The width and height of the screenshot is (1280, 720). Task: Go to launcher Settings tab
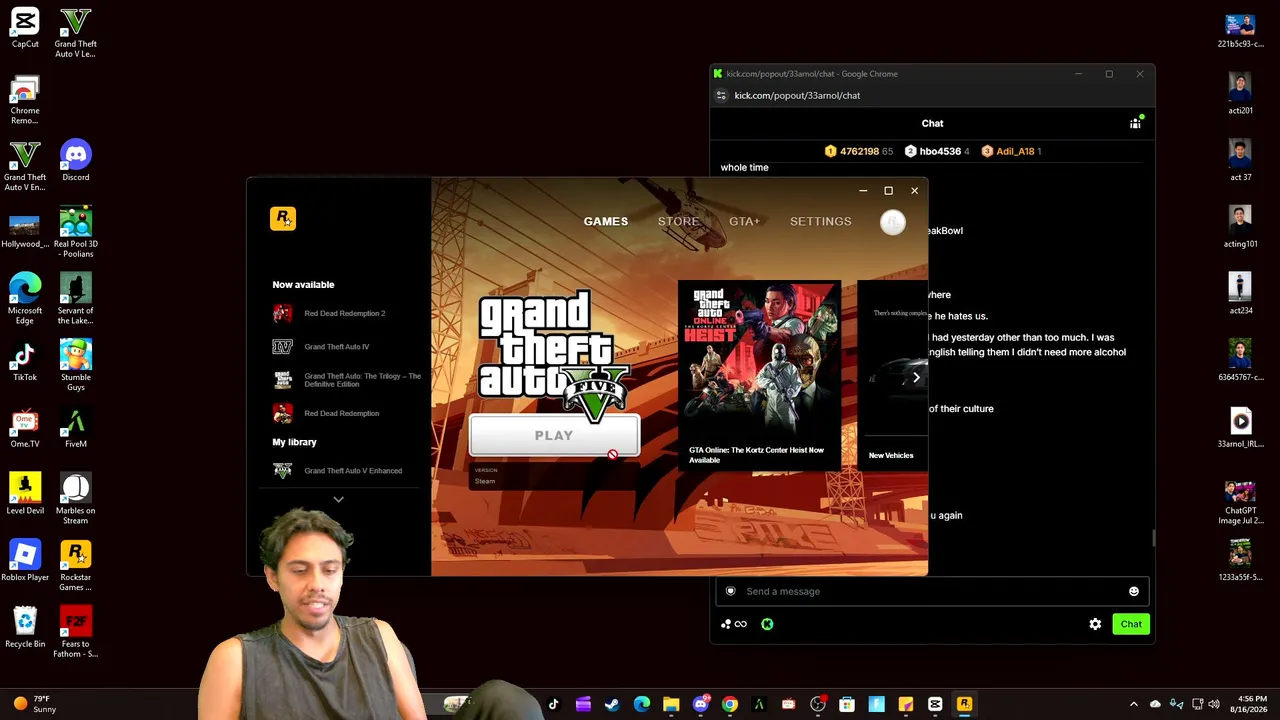point(821,221)
